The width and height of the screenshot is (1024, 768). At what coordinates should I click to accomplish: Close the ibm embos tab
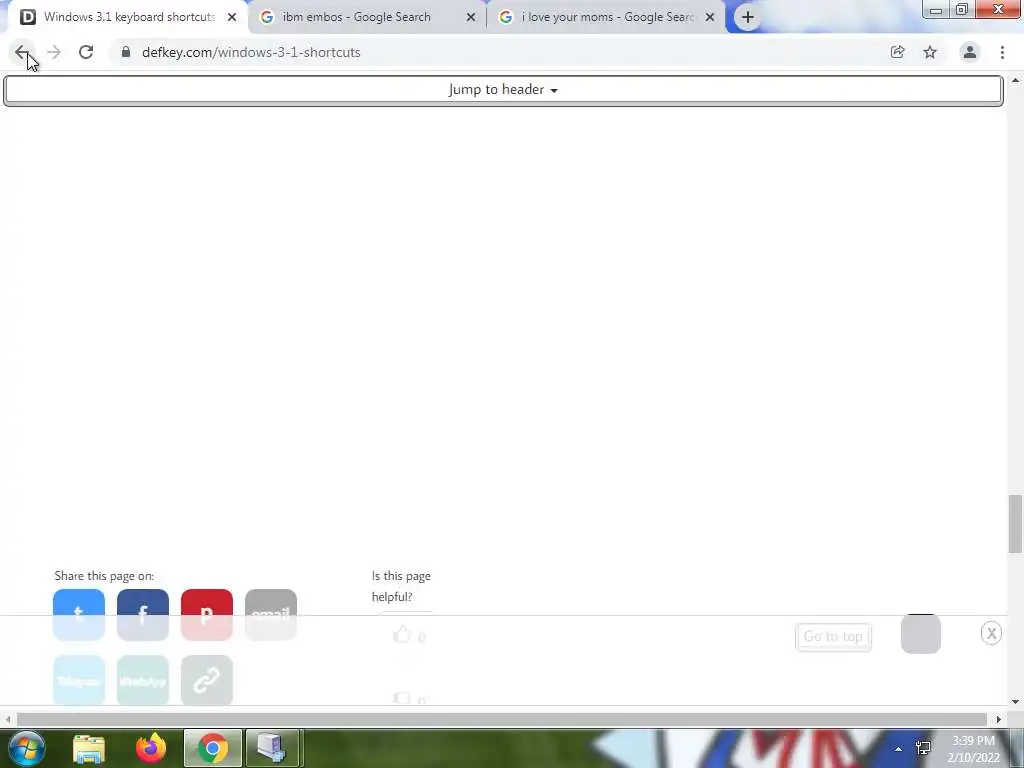pyautogui.click(x=471, y=17)
